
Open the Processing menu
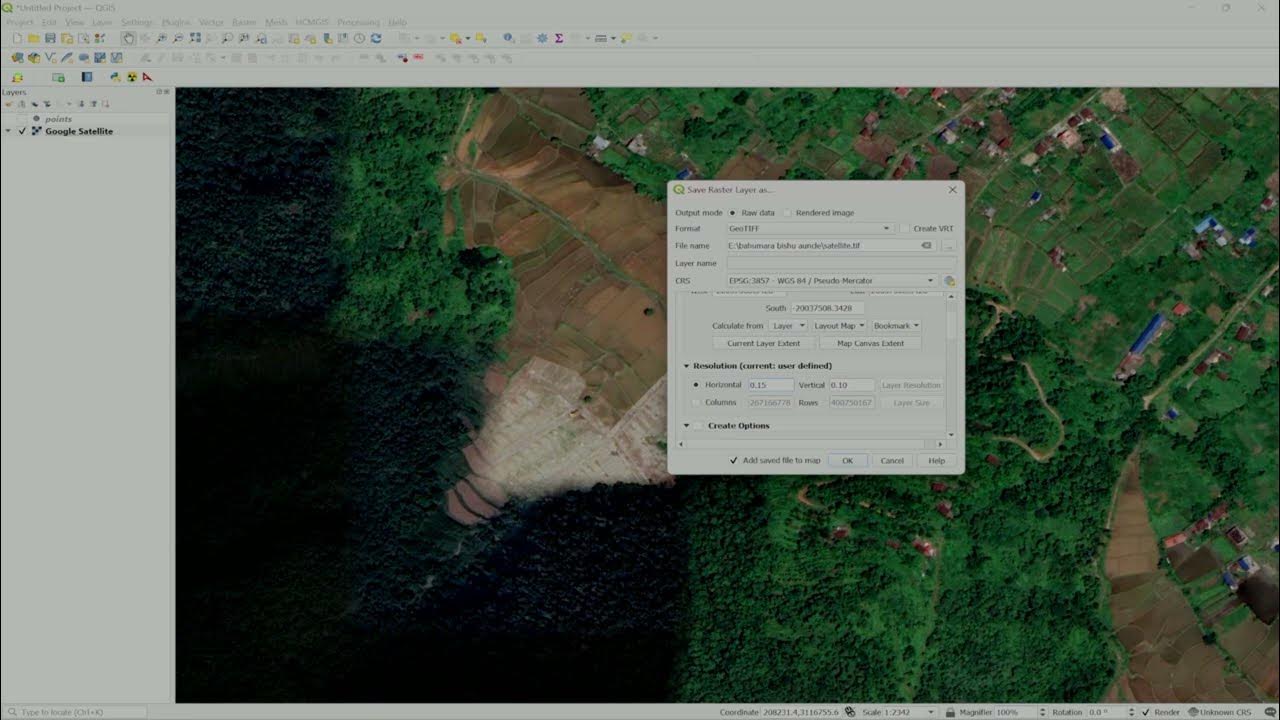coord(358,22)
